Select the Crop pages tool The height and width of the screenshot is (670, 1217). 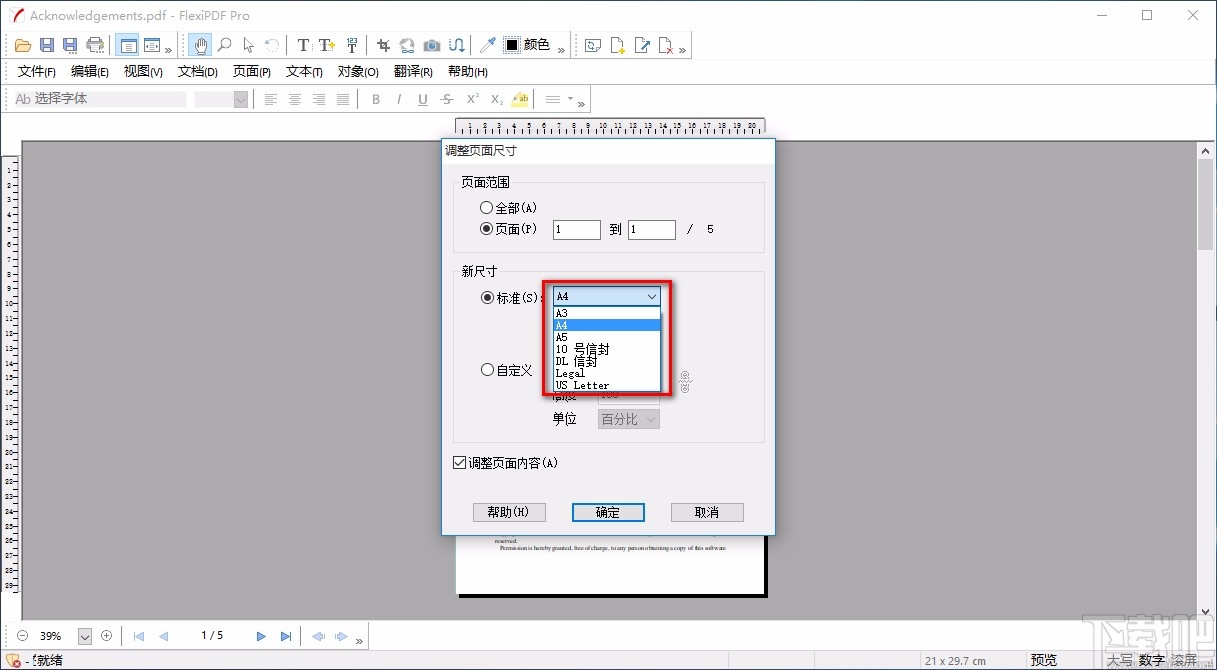(382, 45)
